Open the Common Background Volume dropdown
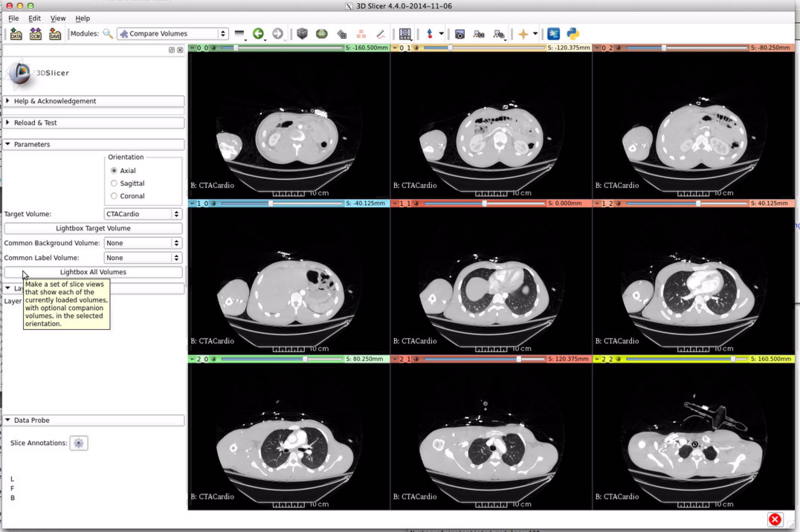This screenshot has width=800, height=532. click(143, 243)
